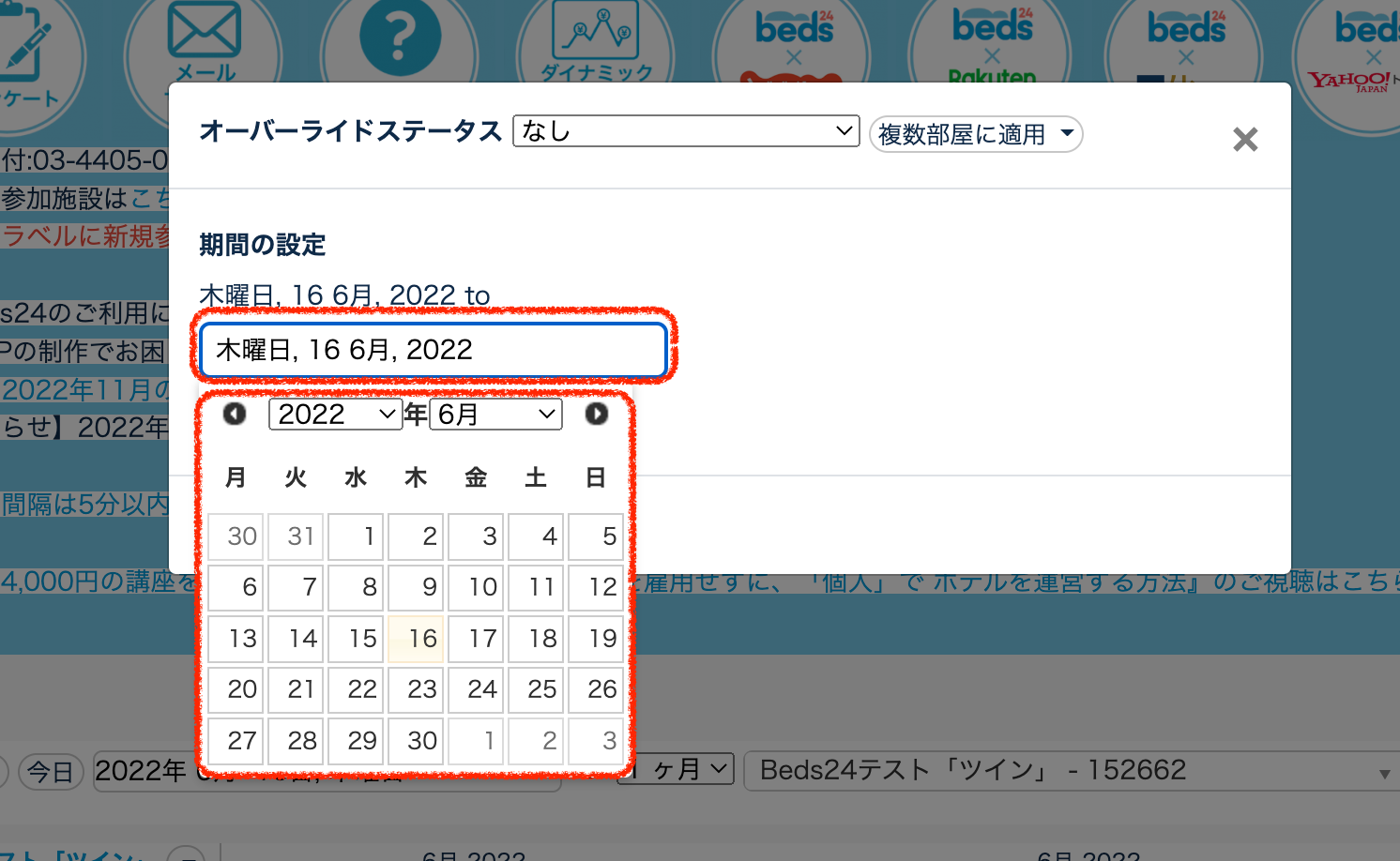Screen dimensions: 1400x861
Task: Click the beds24 Rakuten integration icon
Action: 992,42
